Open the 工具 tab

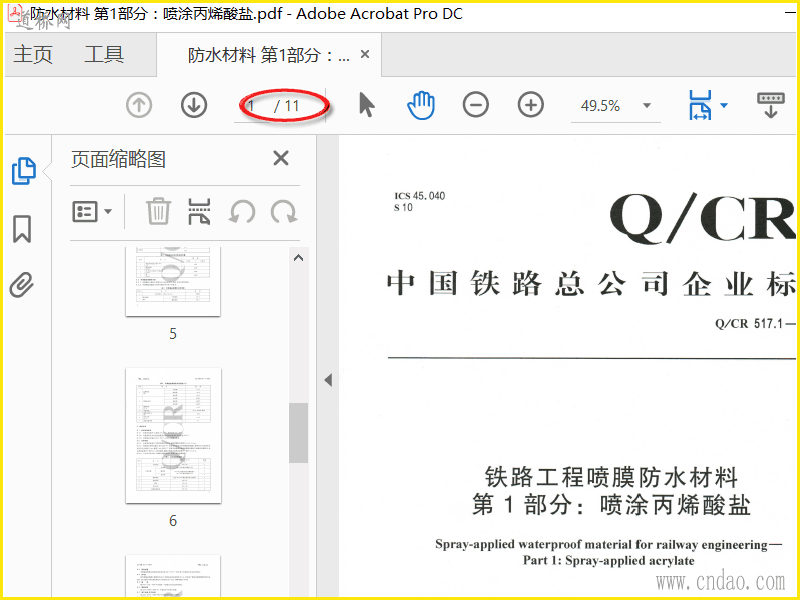click(x=104, y=54)
